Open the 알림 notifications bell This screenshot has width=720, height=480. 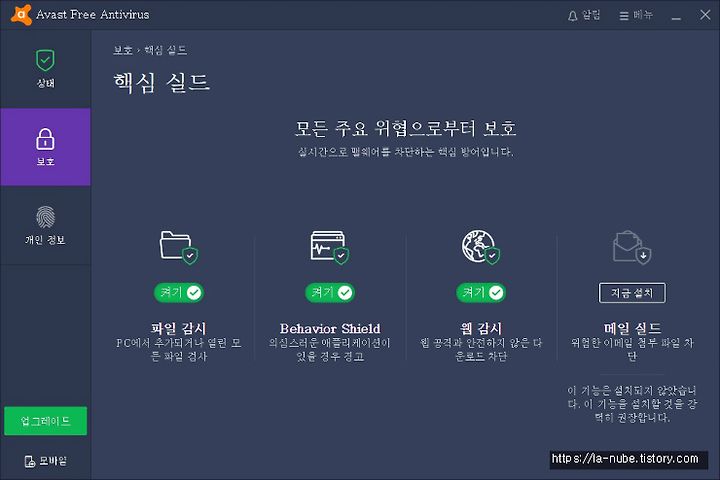tap(584, 16)
